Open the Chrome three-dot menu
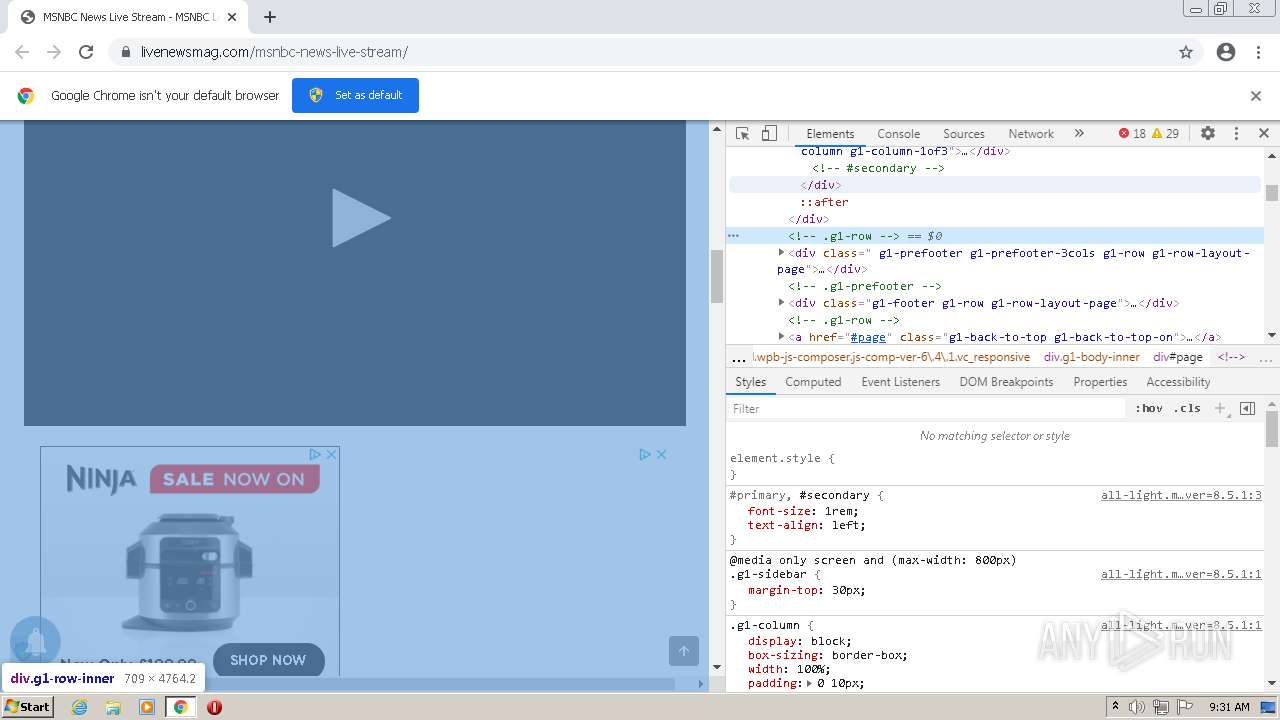Image resolution: width=1280 pixels, height=720 pixels. point(1258,52)
